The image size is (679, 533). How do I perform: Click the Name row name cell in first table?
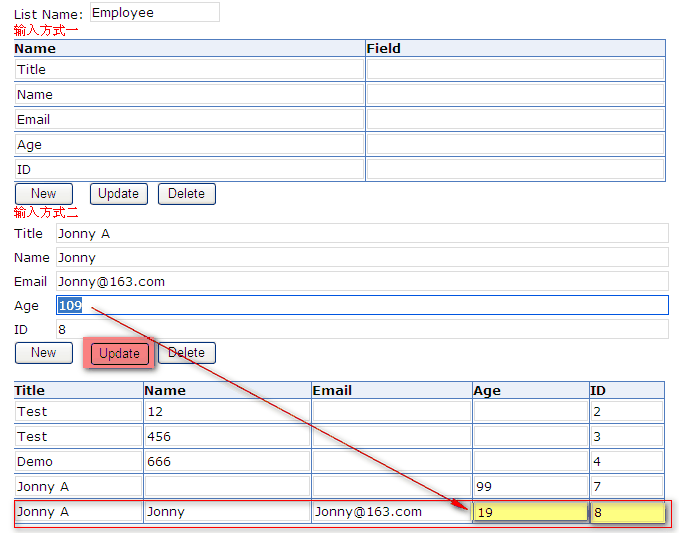coord(189,94)
